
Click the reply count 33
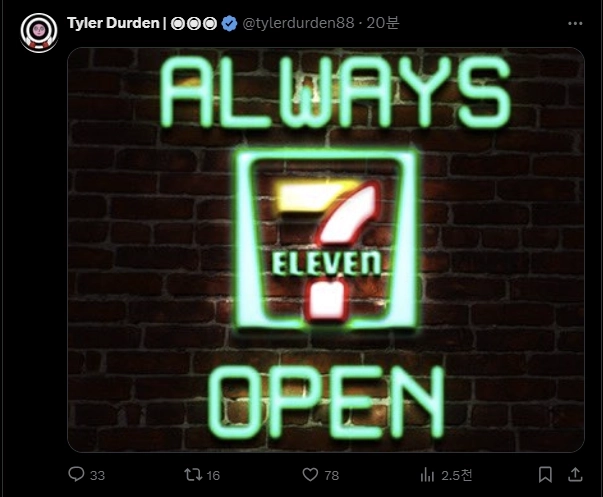coord(97,475)
